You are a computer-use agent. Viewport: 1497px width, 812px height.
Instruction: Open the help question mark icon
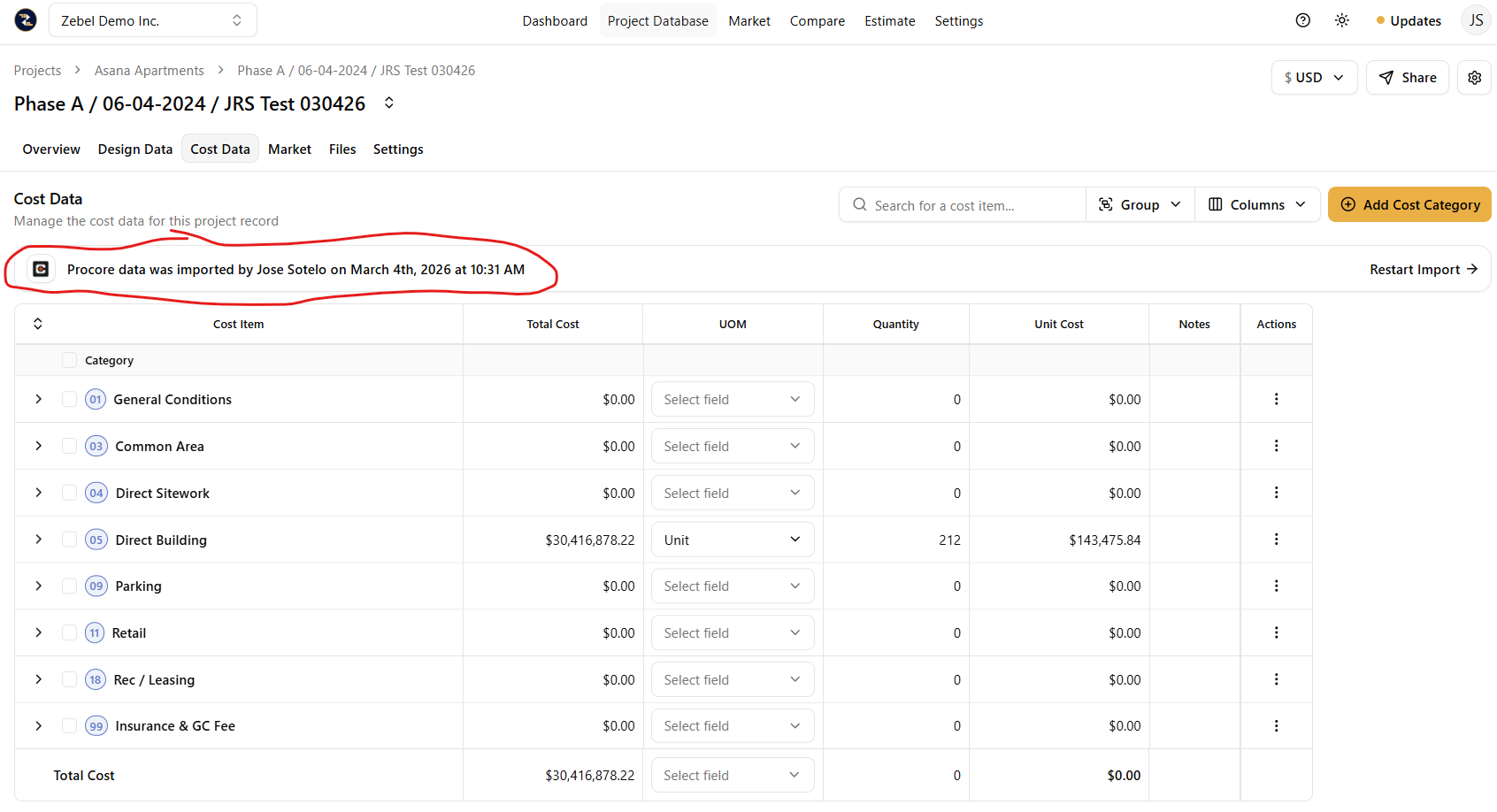[x=1302, y=20]
